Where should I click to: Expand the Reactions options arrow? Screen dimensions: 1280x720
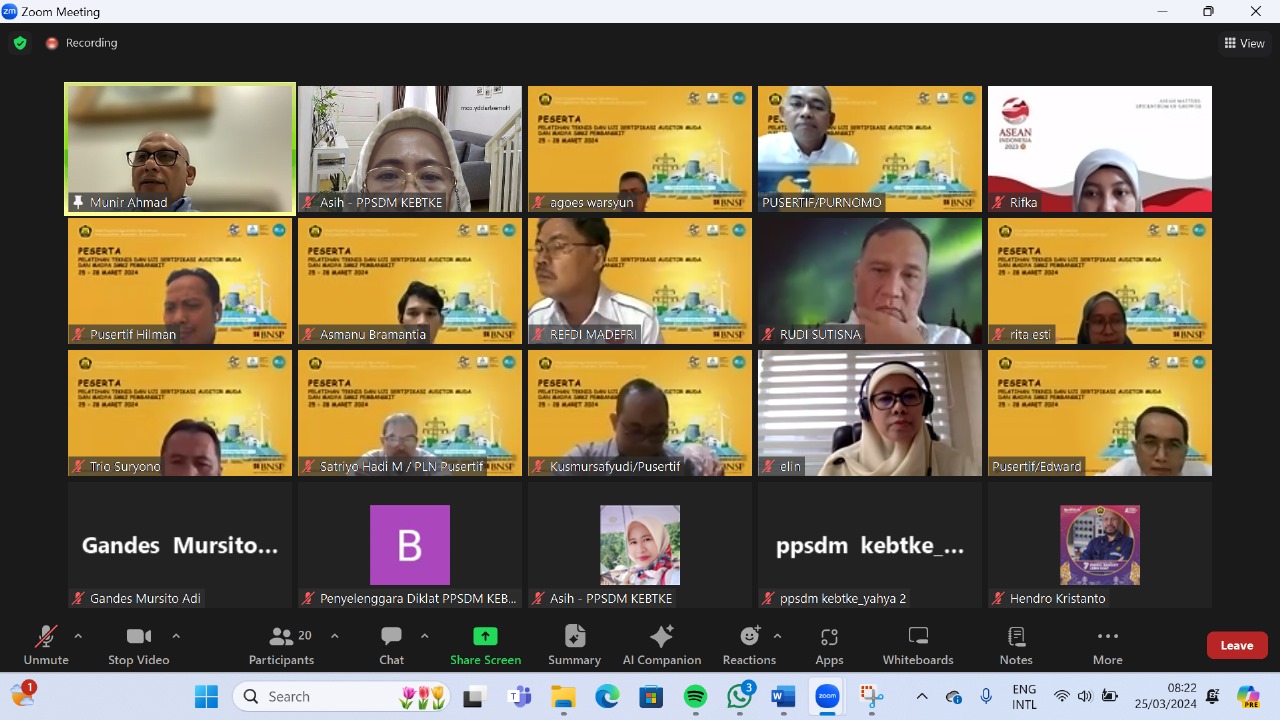pos(777,636)
